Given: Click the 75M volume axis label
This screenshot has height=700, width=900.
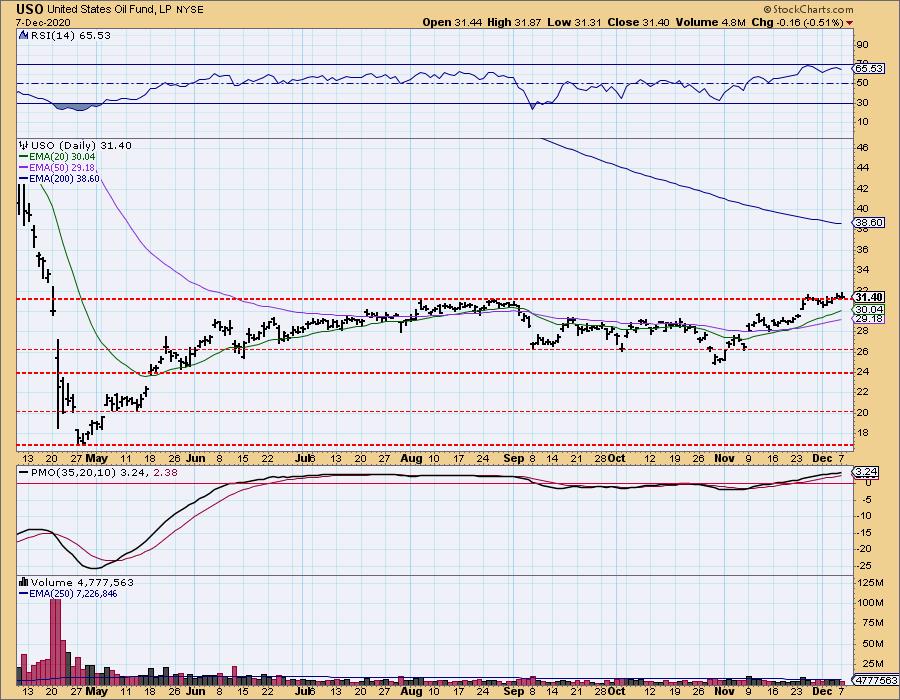Looking at the screenshot, I should [872, 623].
